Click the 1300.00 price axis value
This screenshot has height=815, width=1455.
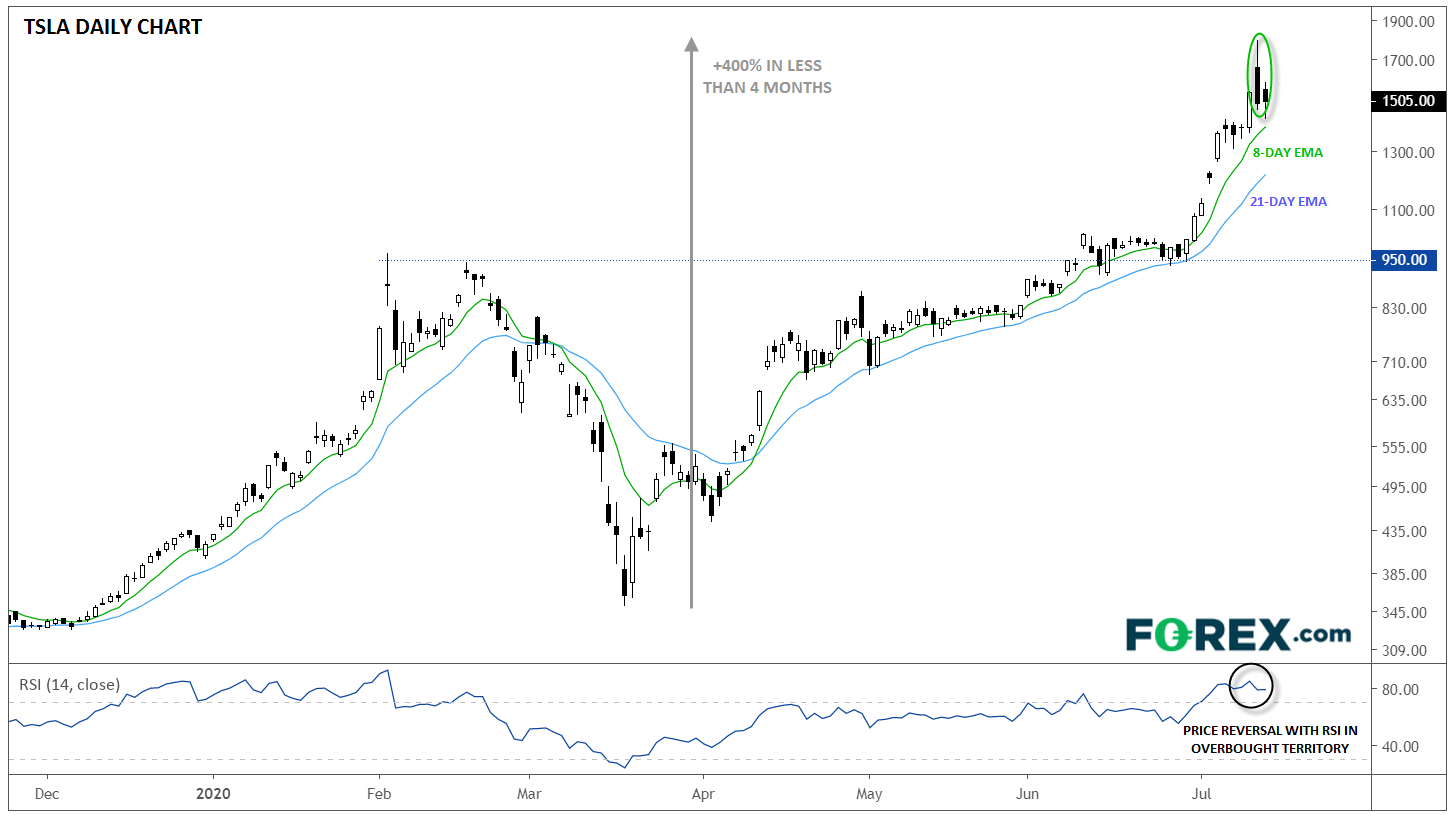pos(1410,152)
